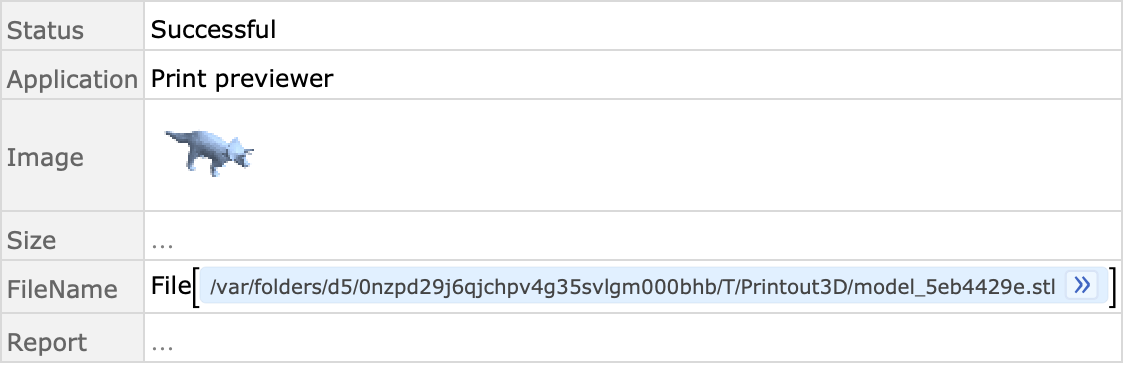Click empty space in the Report row

[x=646, y=338]
